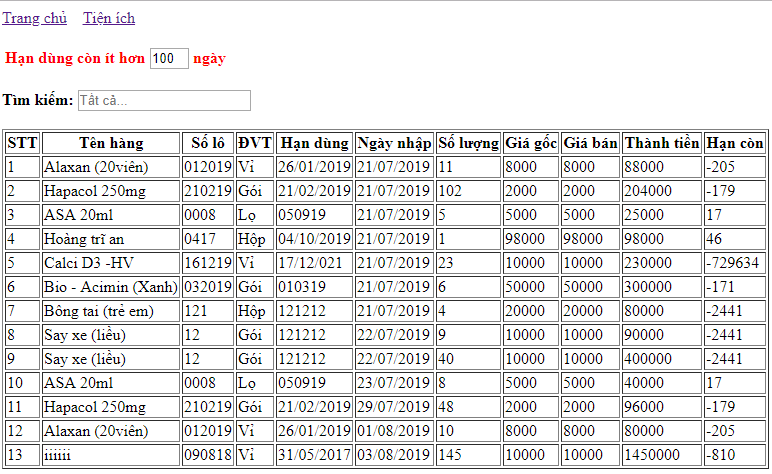Select Hapacol 250mg in row 2

(x=111, y=191)
